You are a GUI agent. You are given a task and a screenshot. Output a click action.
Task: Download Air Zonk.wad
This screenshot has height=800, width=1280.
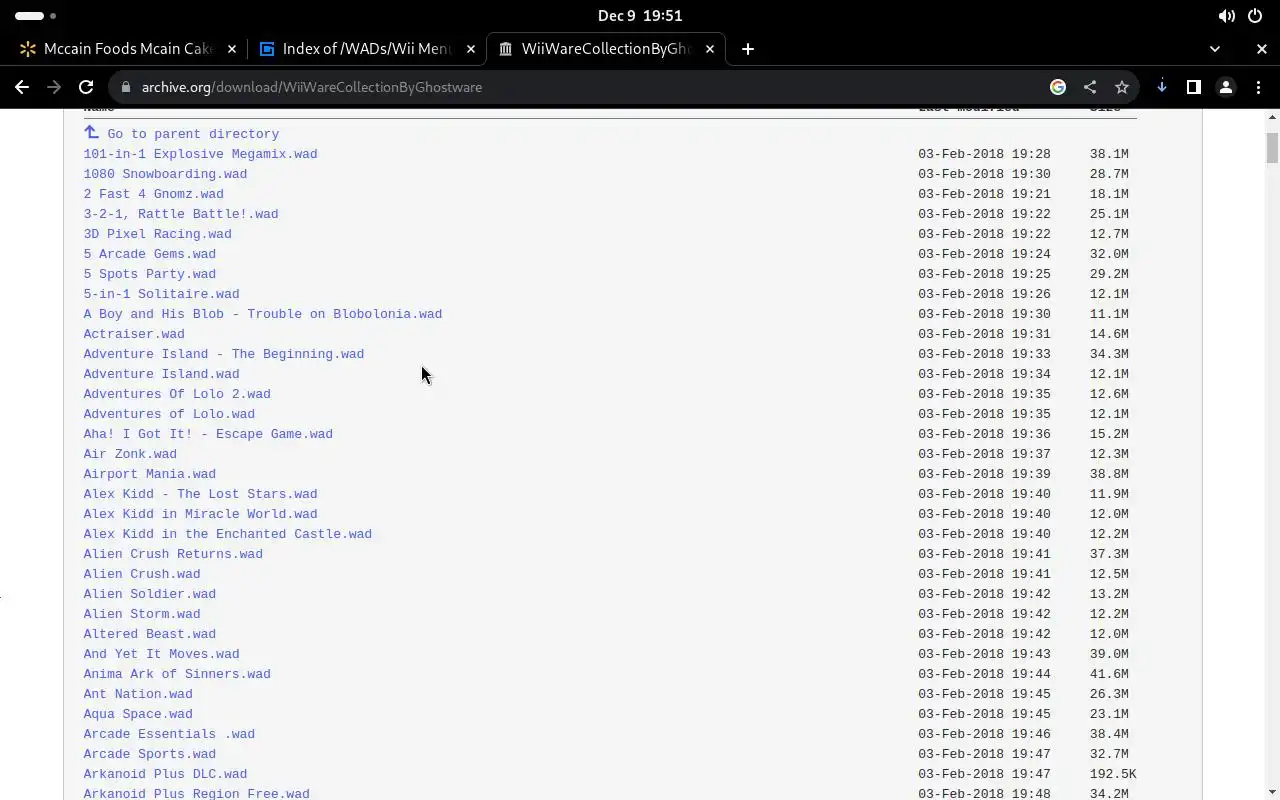coord(130,454)
